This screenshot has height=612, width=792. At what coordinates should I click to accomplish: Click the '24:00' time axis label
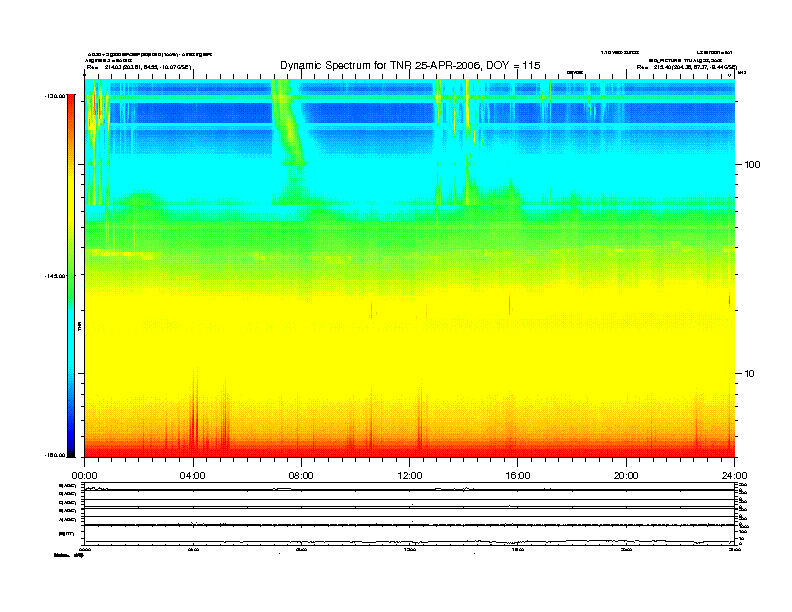[x=734, y=476]
